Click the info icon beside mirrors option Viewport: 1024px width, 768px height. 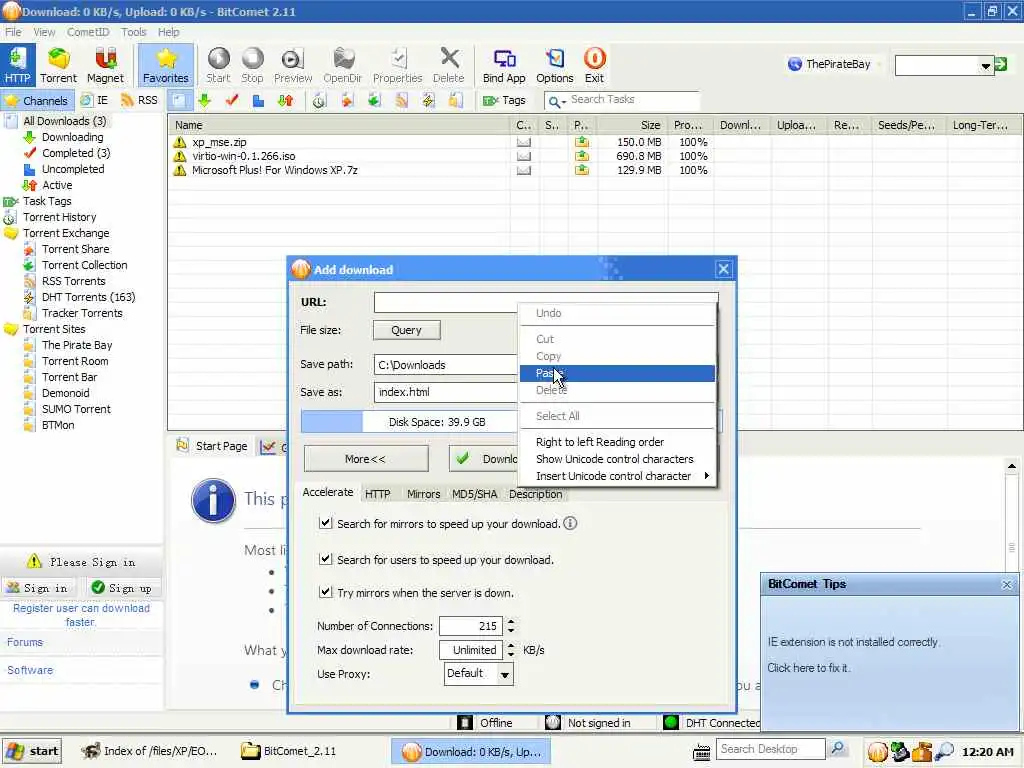click(x=570, y=523)
